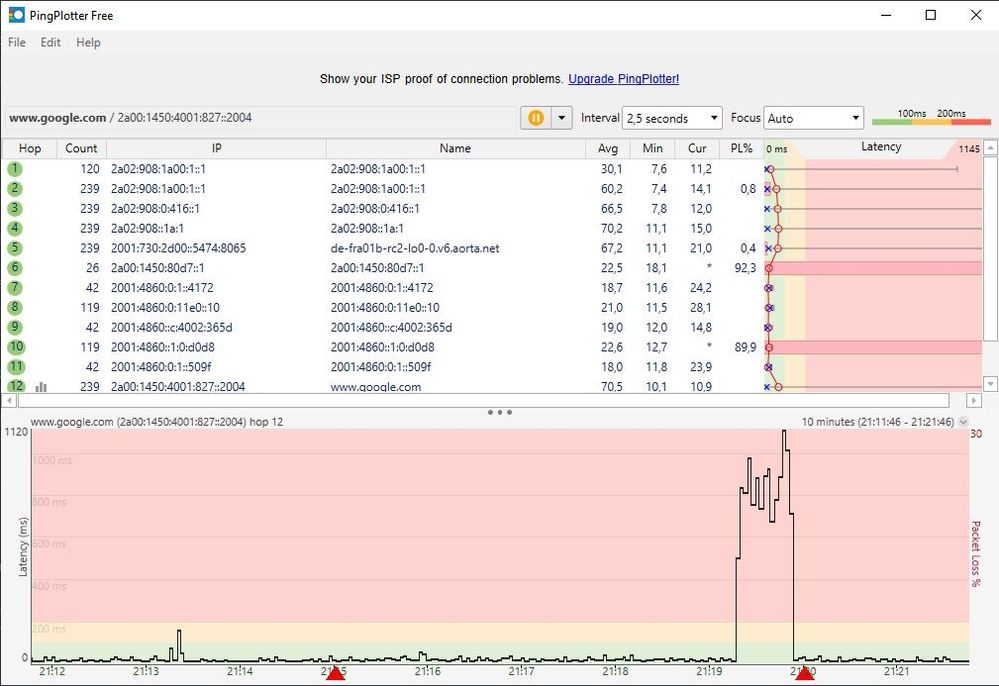Click the graph title www.google.com hop 12

tap(157, 422)
